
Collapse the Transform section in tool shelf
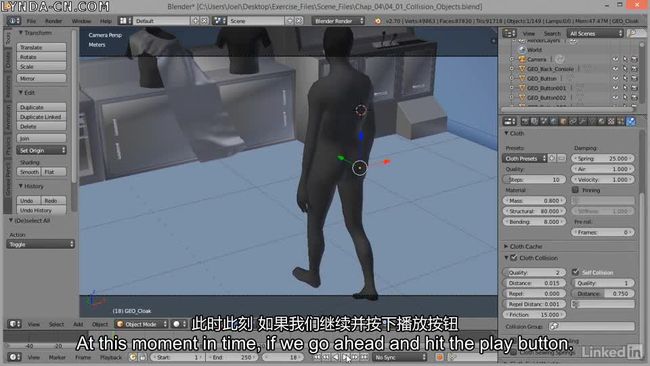coord(21,32)
